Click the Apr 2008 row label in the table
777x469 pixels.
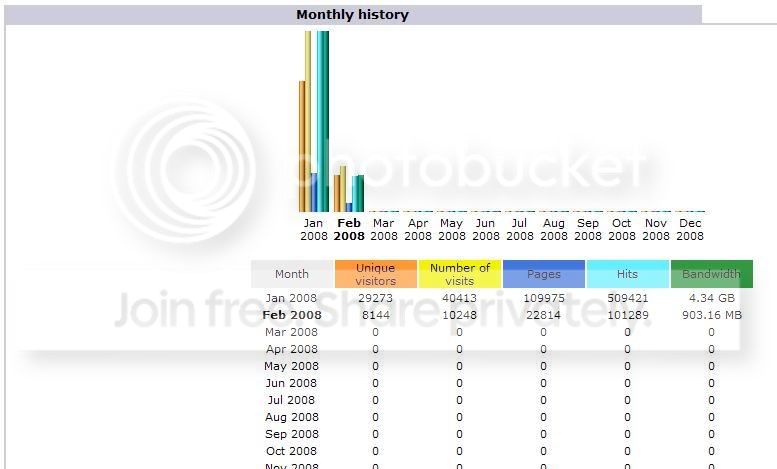pyautogui.click(x=291, y=349)
